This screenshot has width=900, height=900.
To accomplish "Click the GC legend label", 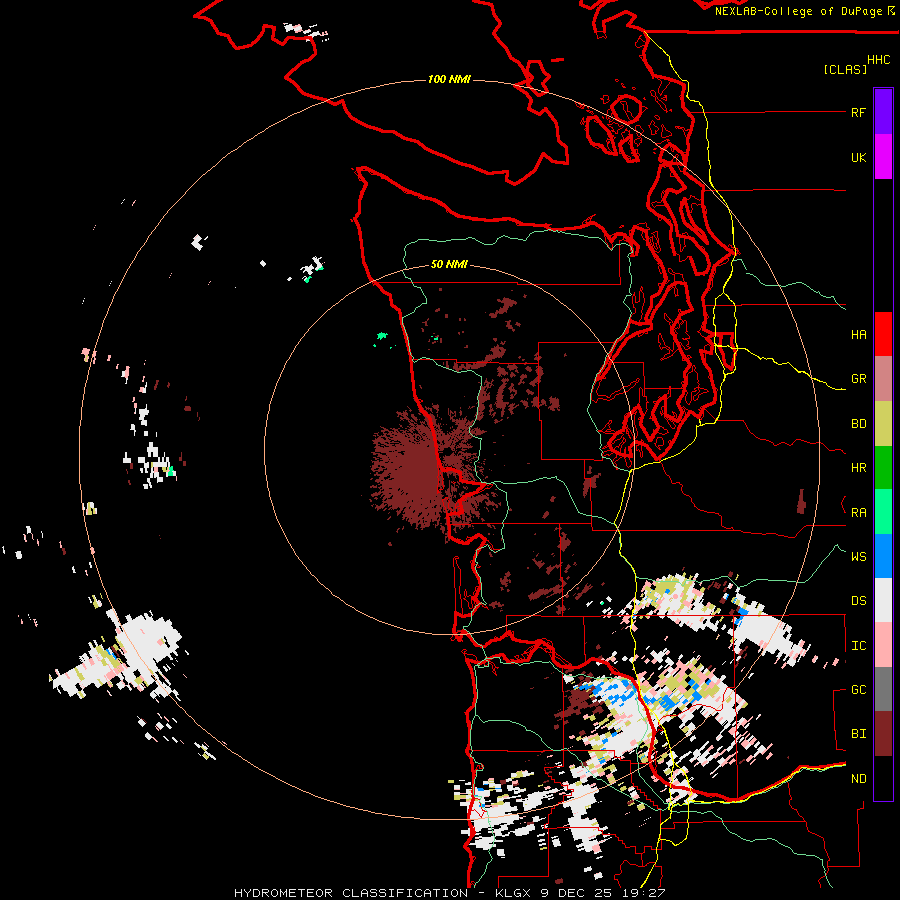I will coord(858,690).
